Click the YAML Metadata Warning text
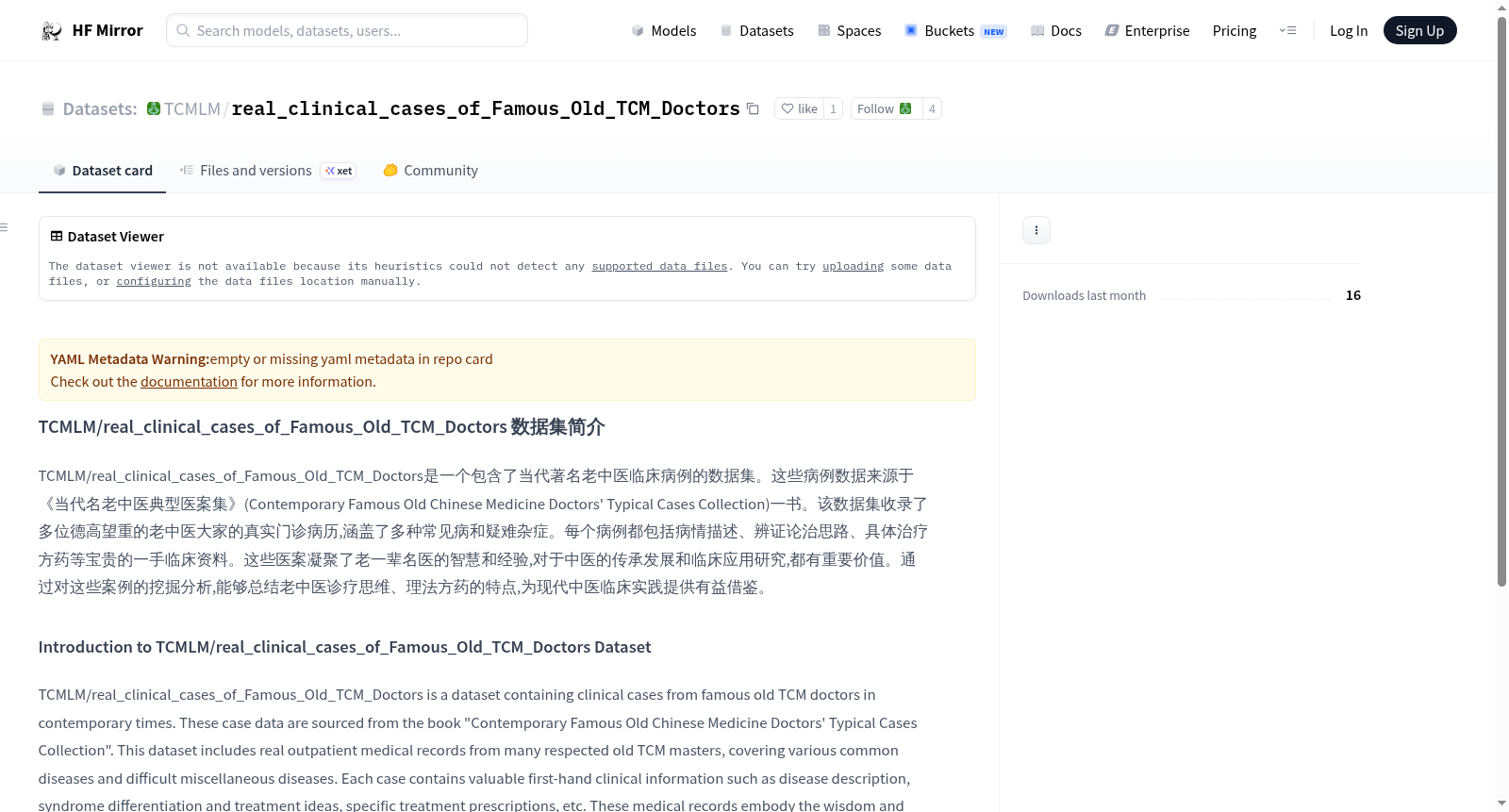The image size is (1509, 812). [129, 359]
